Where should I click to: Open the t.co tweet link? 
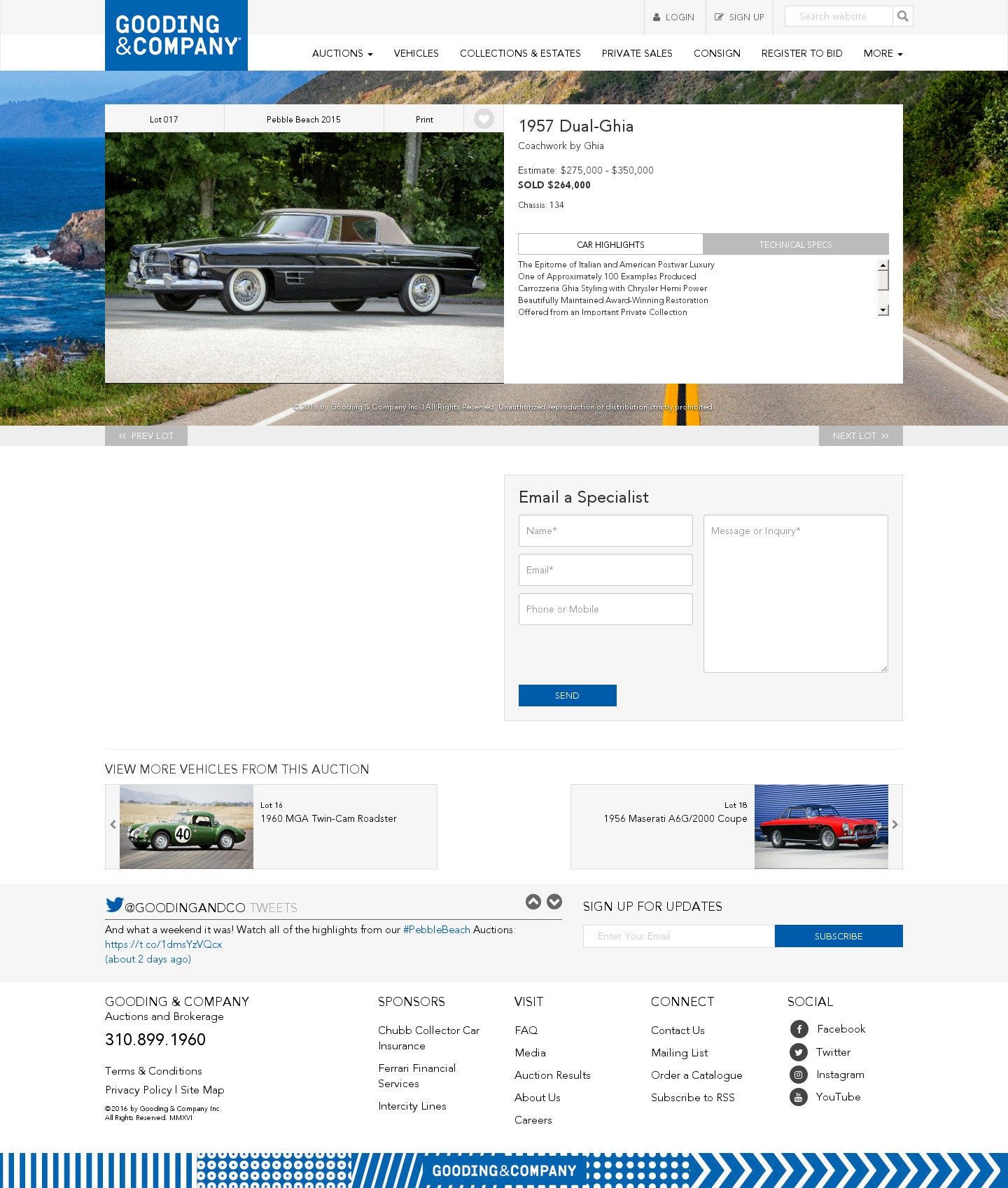(163, 944)
